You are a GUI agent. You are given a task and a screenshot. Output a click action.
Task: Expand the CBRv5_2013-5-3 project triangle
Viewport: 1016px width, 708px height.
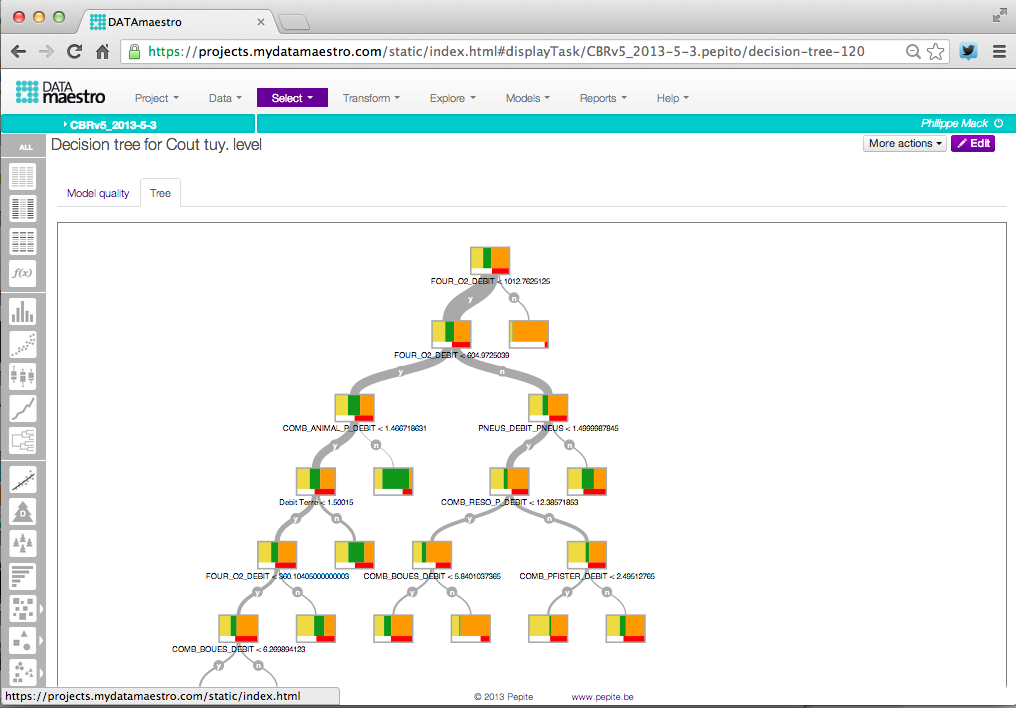click(64, 125)
